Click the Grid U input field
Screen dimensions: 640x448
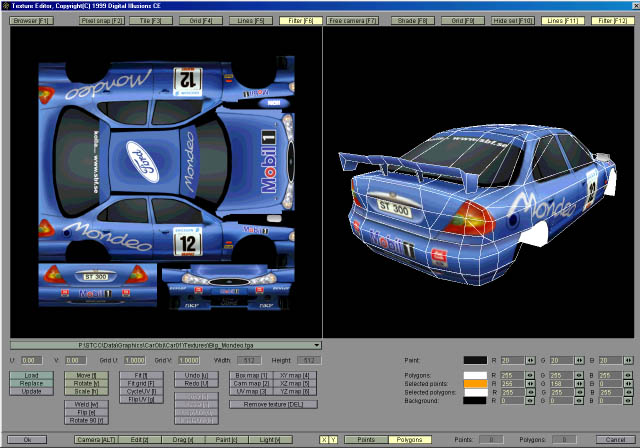(x=135, y=360)
